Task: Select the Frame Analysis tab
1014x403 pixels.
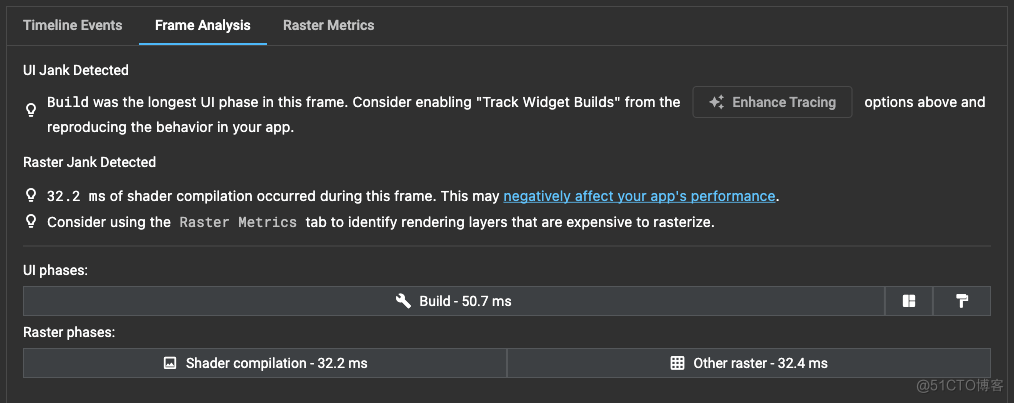Action: pos(202,25)
